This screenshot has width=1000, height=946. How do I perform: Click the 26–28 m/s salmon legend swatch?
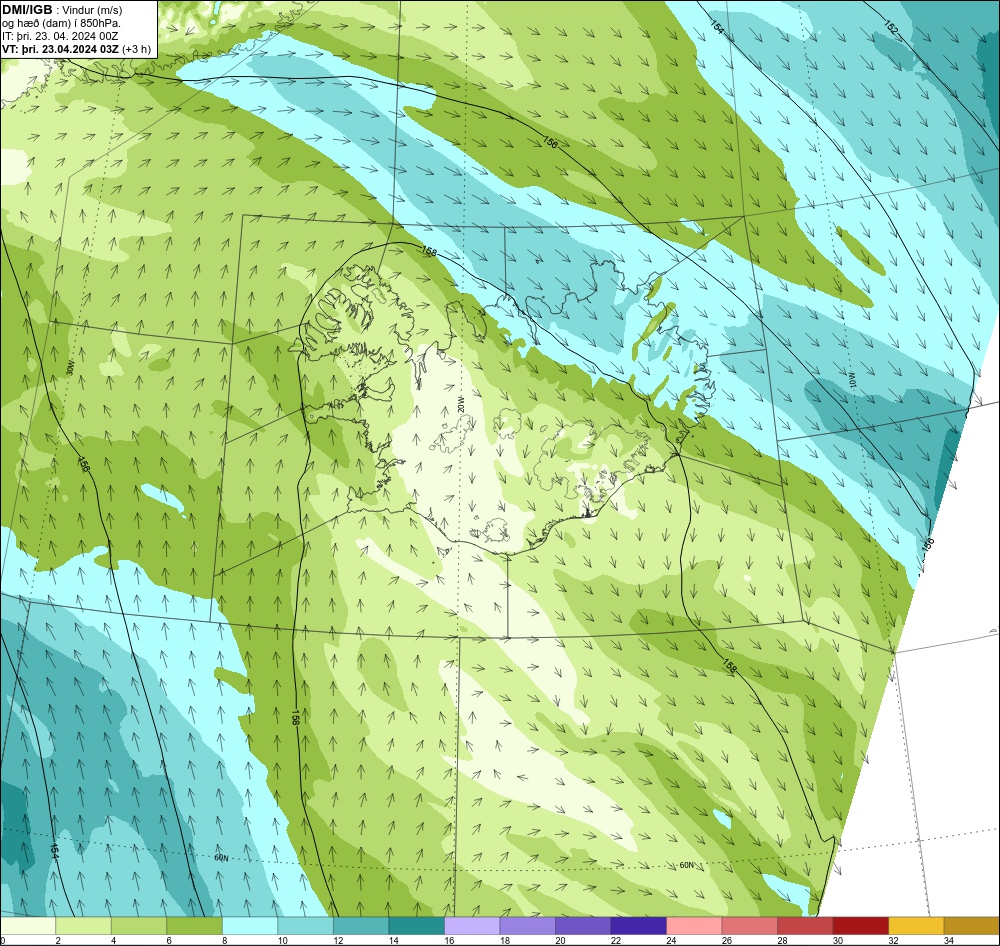749,926
